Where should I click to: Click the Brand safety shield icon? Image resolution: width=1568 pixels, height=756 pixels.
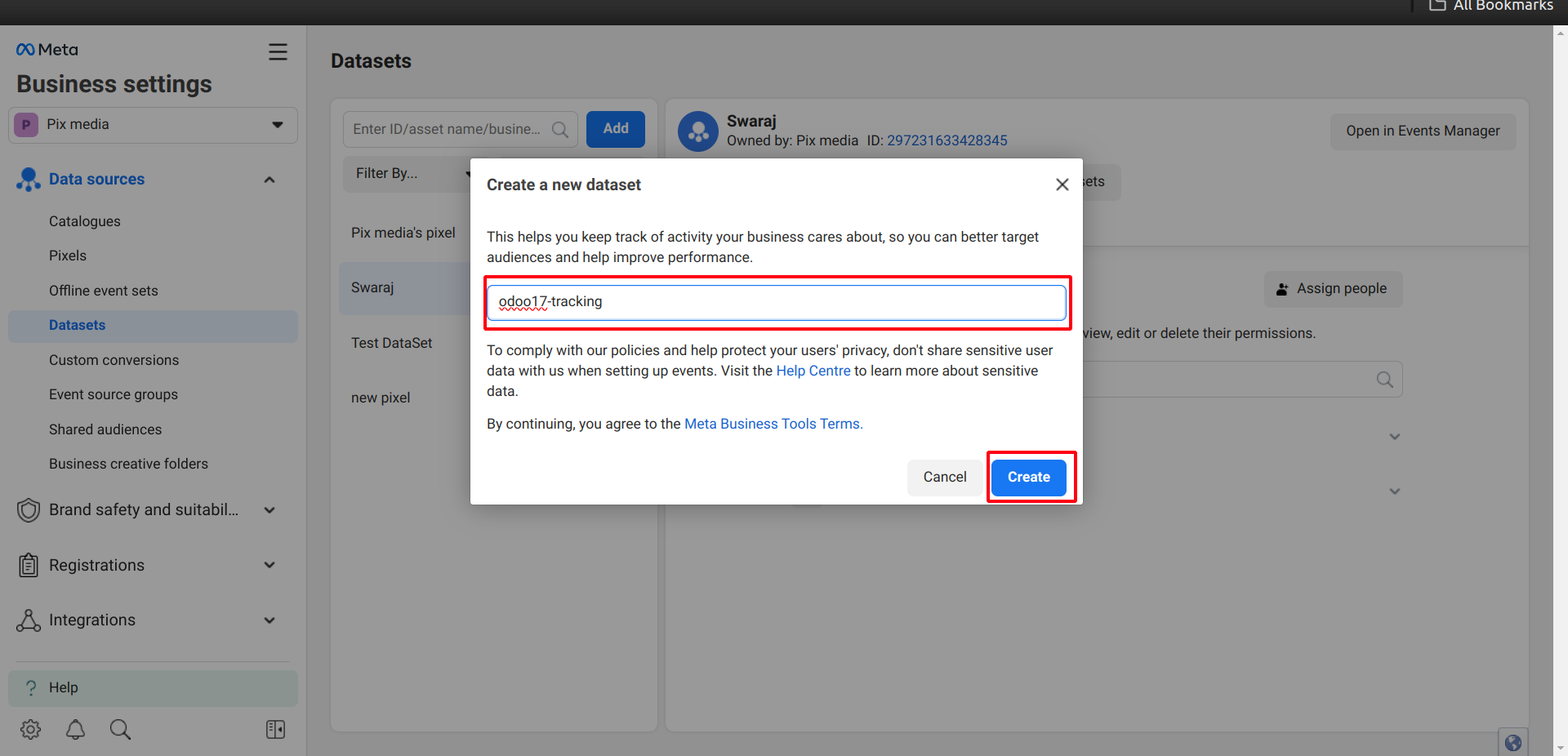pyautogui.click(x=29, y=510)
